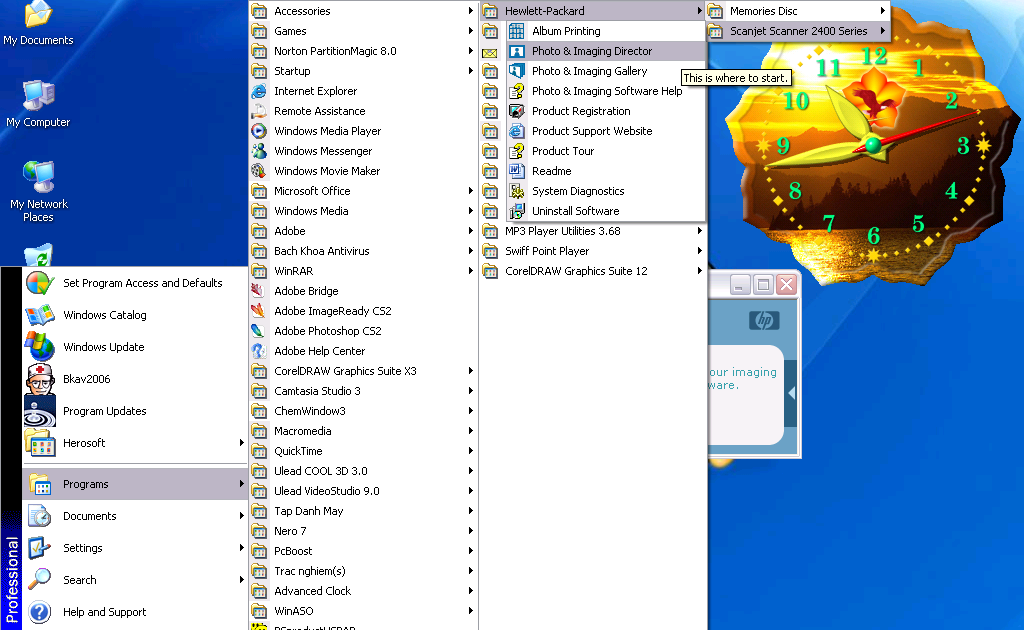
Task: Expand the Scanjet Scanner 2400 Series arrow
Action: tap(882, 31)
